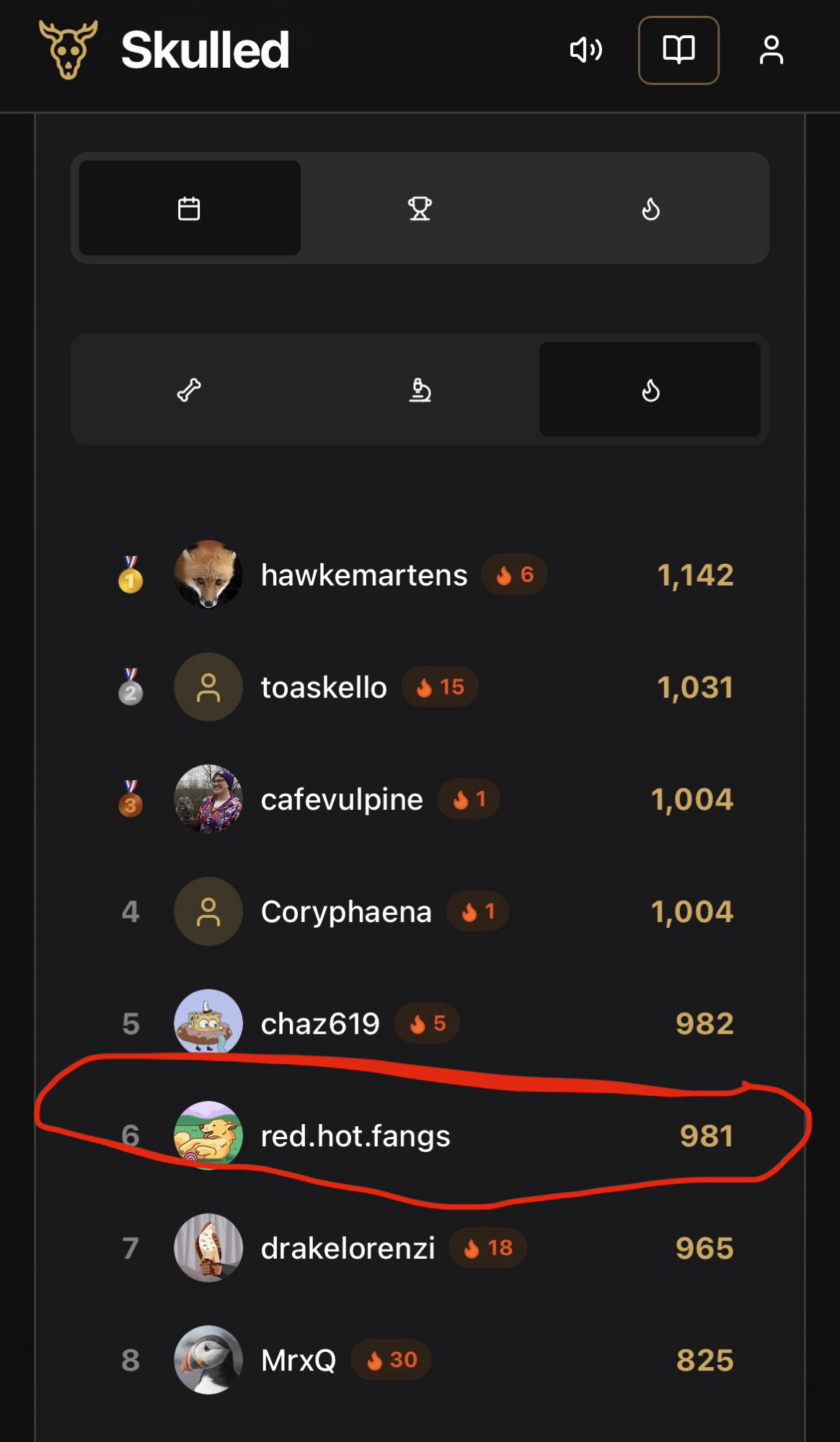Click drakelorenzi's 18 streak badge
840x1442 pixels.
tap(488, 1248)
